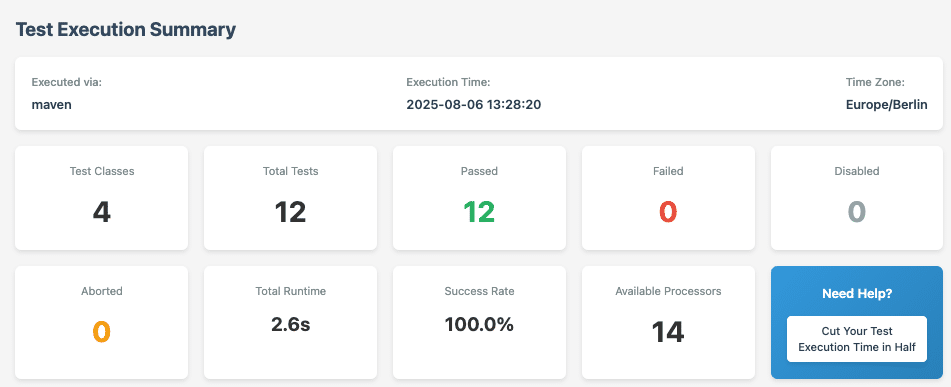Select the Total Runtime 2.6s card
Screen dimensions: 951x387
point(290,322)
